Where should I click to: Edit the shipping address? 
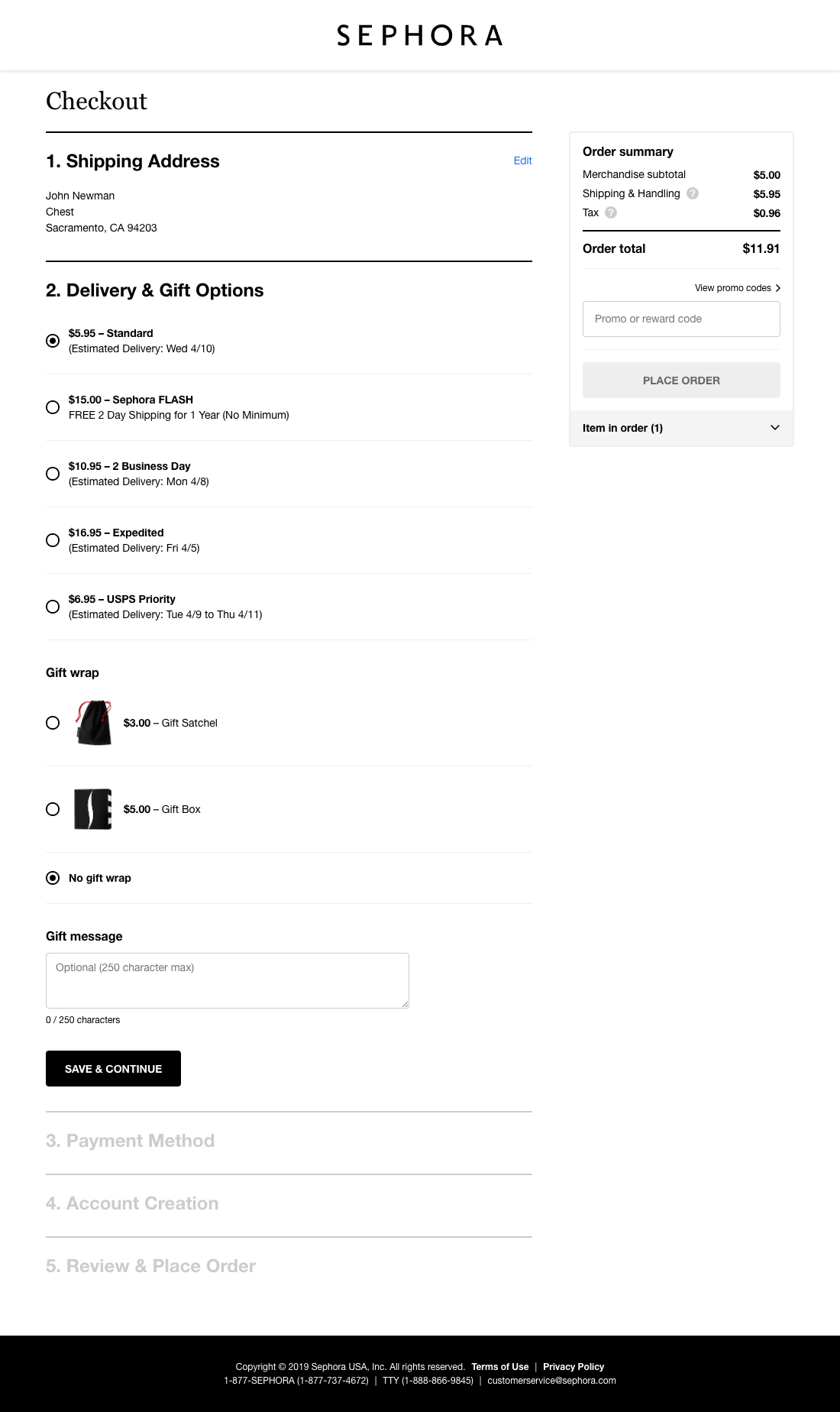tap(522, 161)
